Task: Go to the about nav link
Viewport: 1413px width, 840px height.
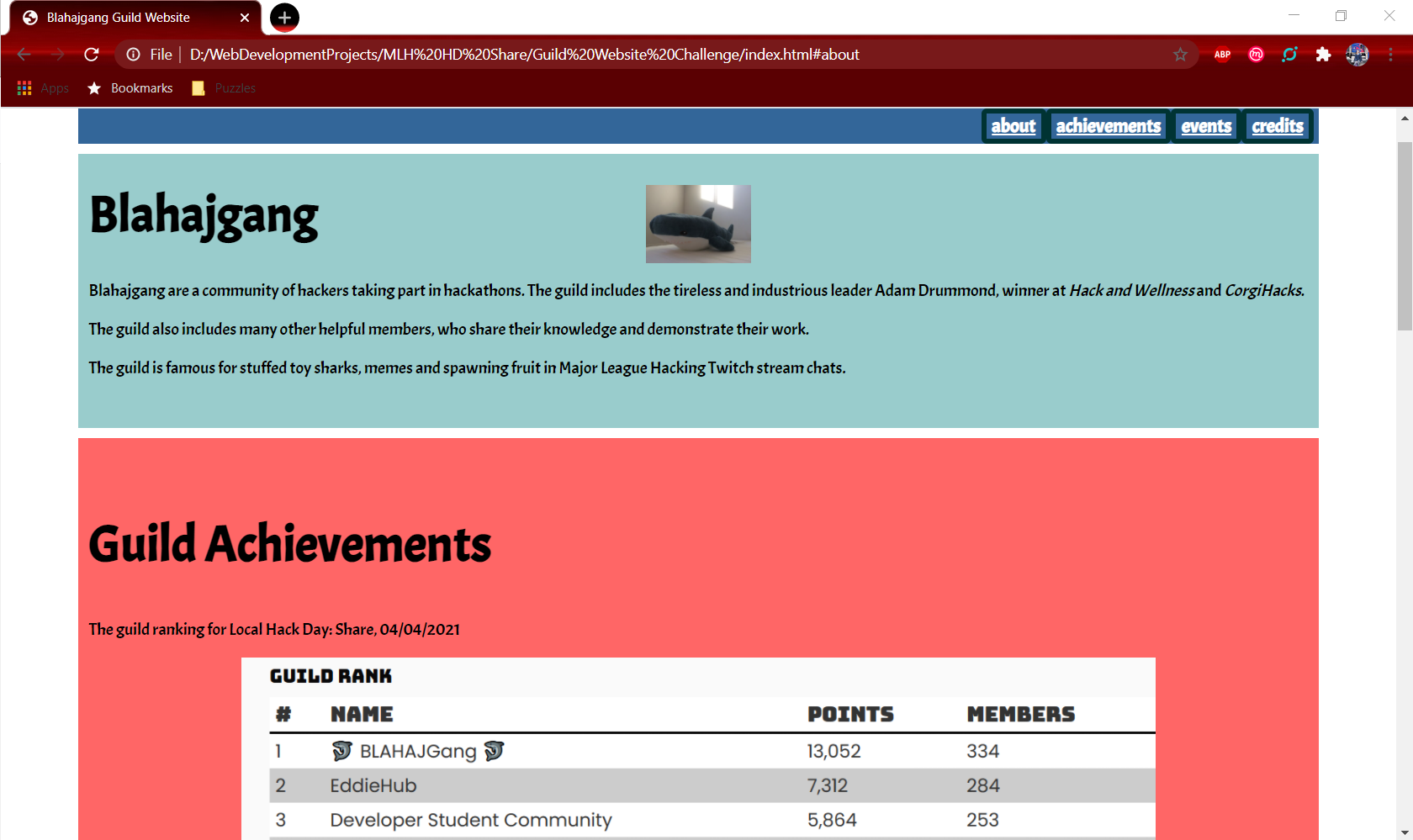Action: point(1013,126)
